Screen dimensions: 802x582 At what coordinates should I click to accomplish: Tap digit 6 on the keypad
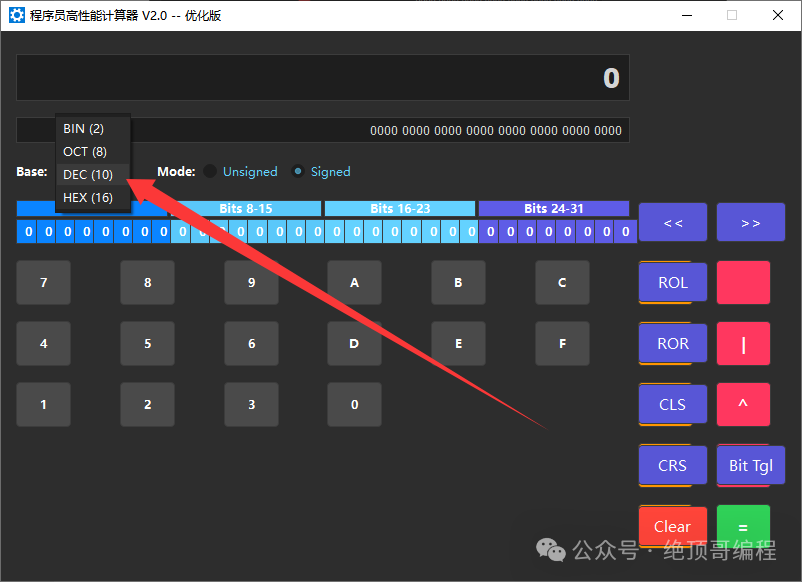click(251, 344)
